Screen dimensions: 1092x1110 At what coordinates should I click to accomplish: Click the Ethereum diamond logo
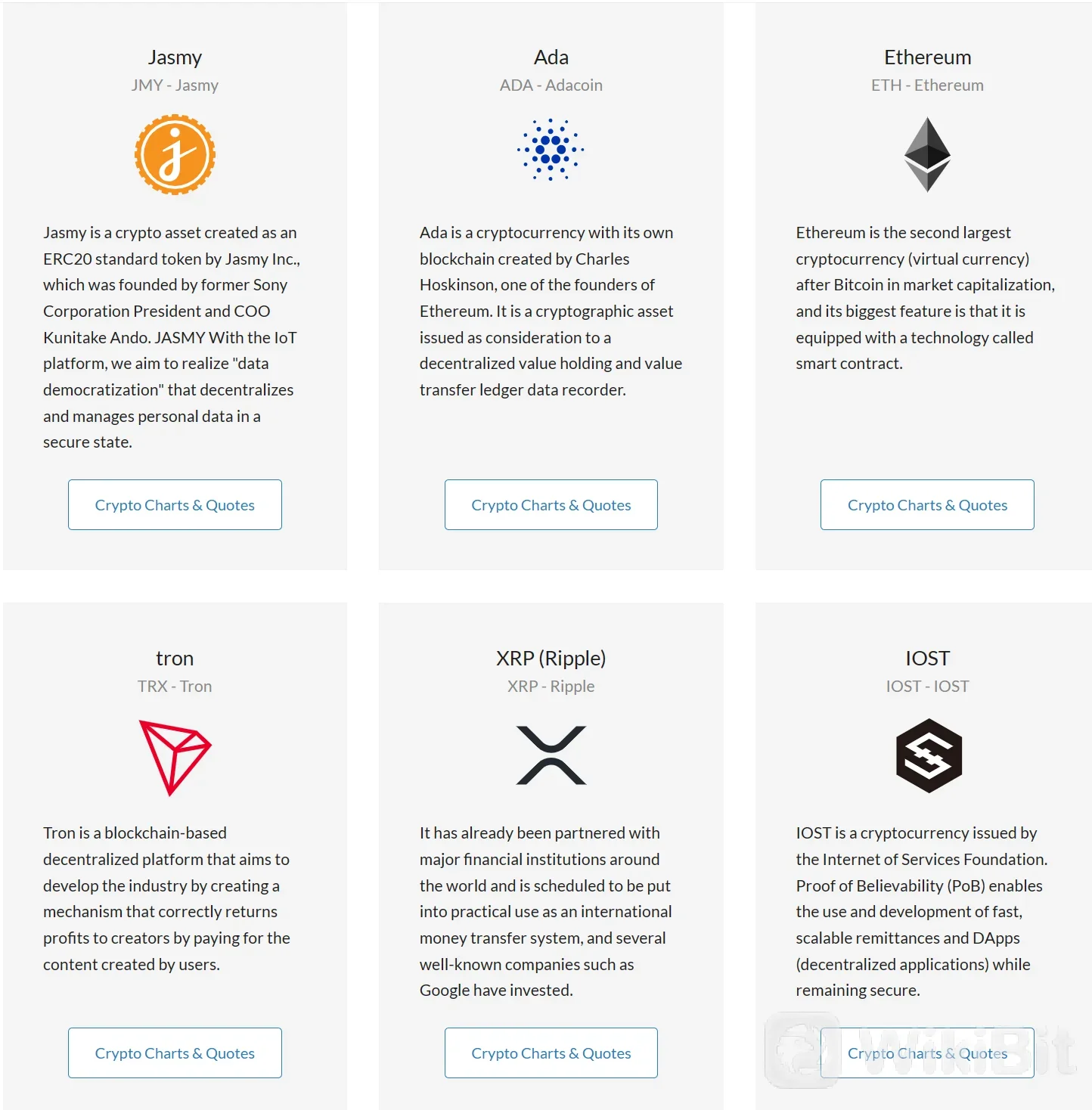pos(927,154)
